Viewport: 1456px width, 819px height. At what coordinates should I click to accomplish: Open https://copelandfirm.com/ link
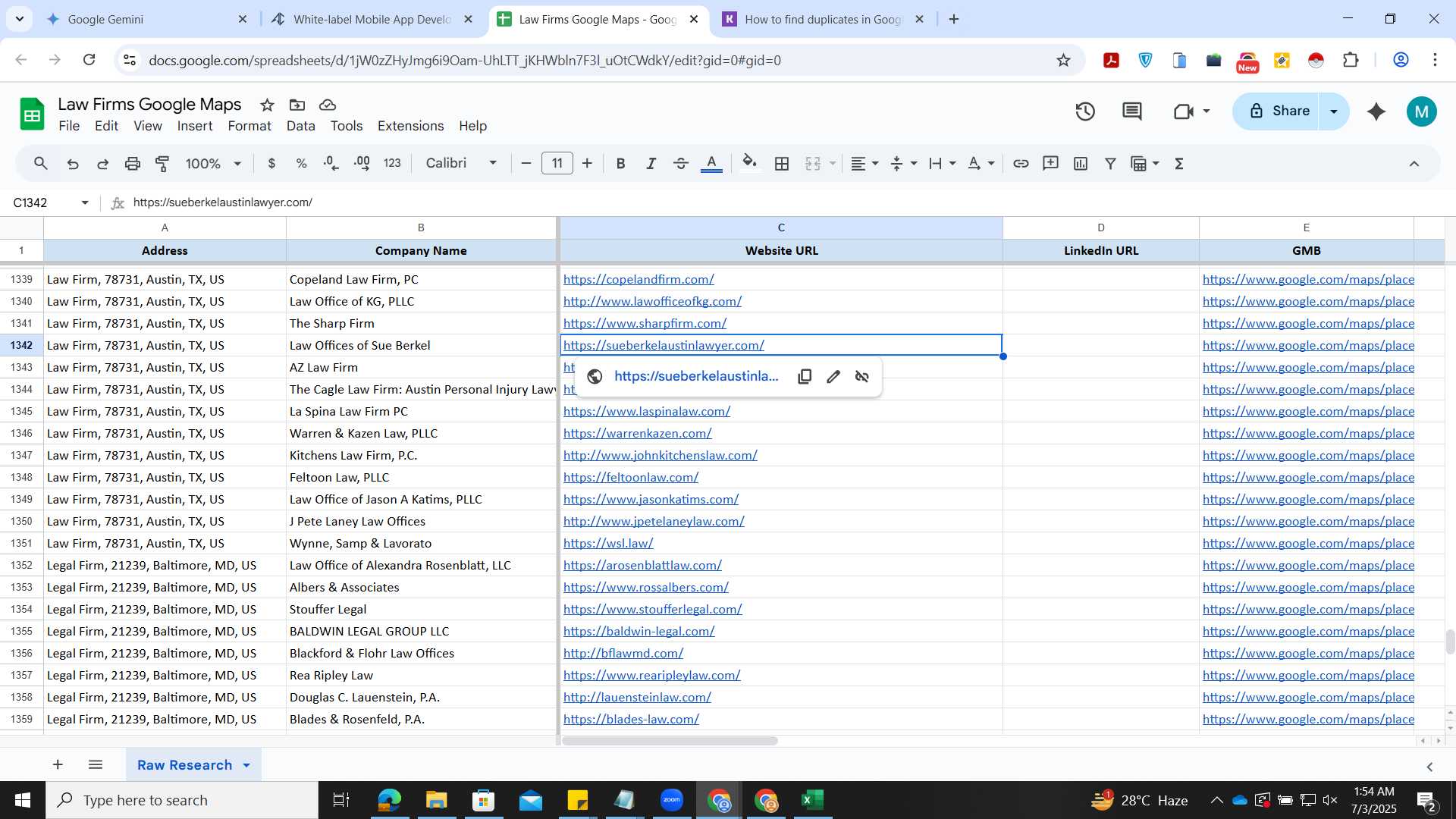(639, 280)
